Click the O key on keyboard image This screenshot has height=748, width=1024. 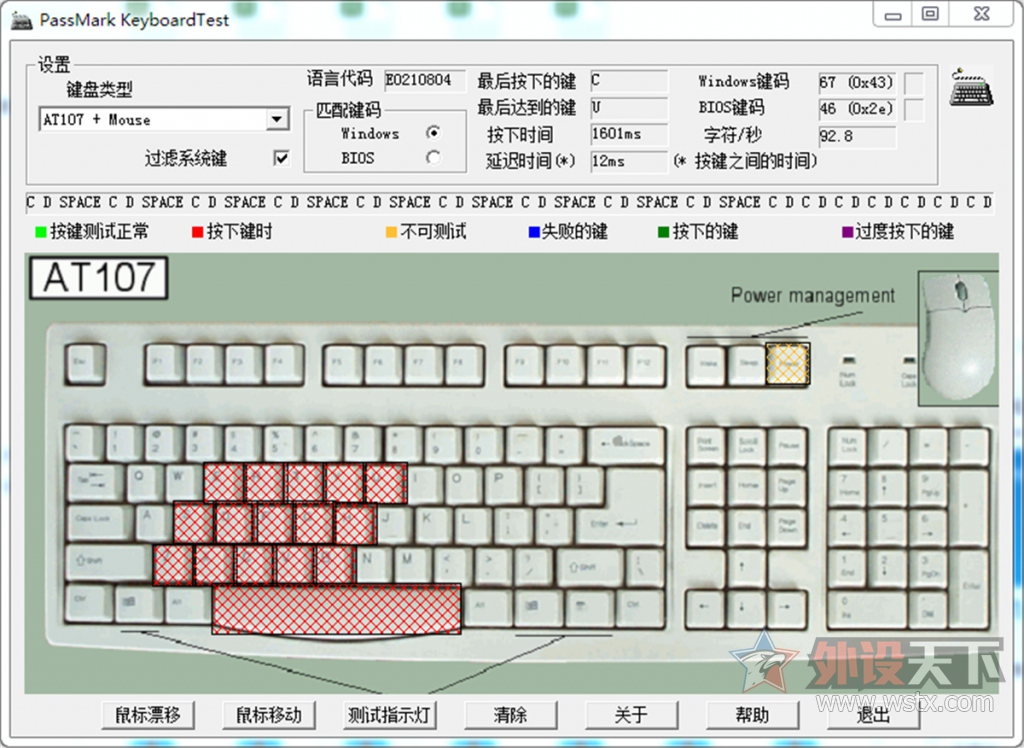click(464, 484)
